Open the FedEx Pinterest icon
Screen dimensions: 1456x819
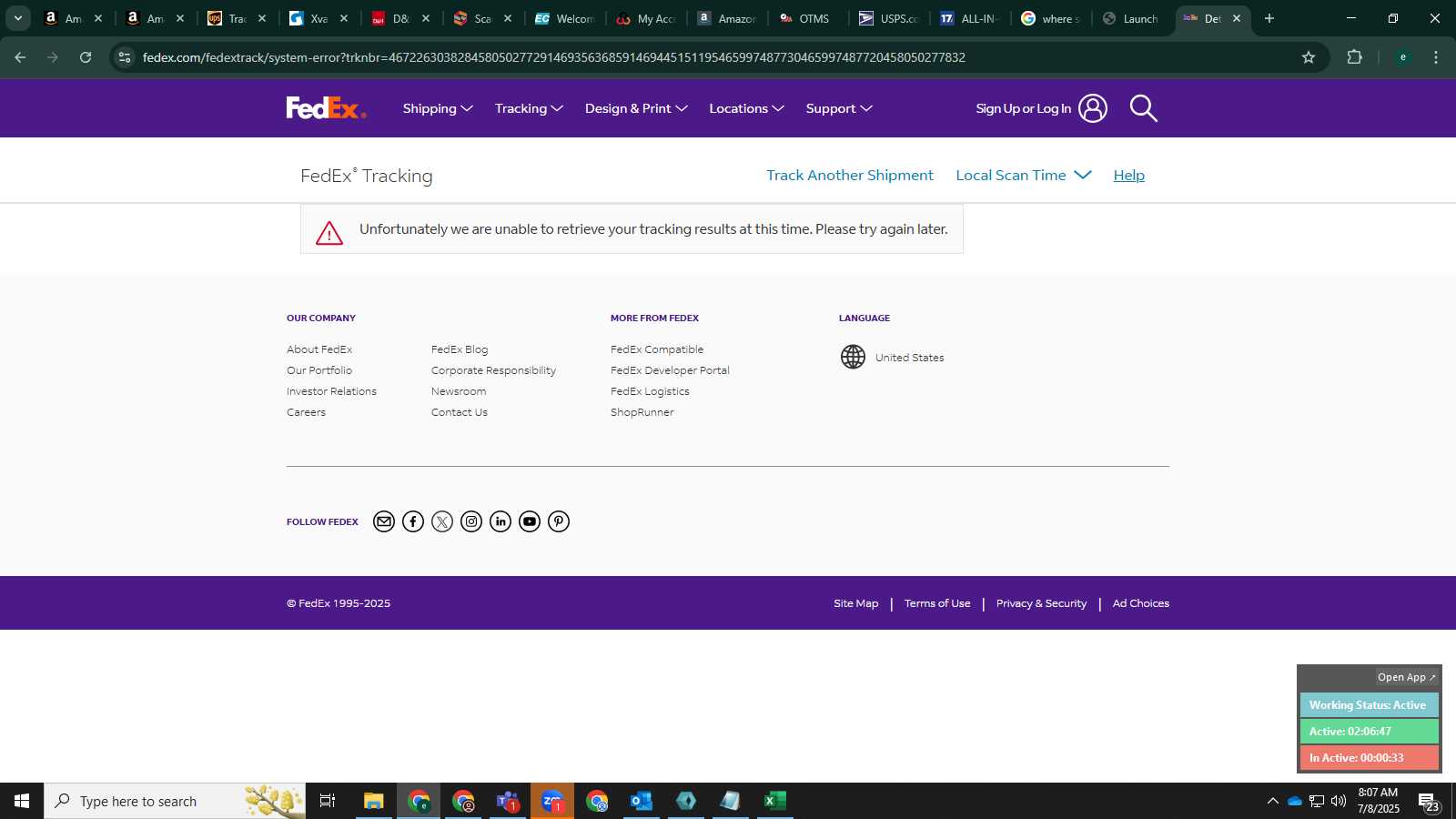559,521
